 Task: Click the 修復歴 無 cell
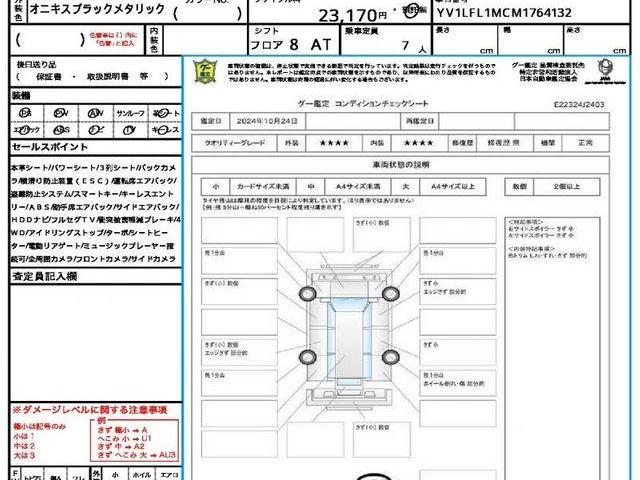(x=504, y=143)
